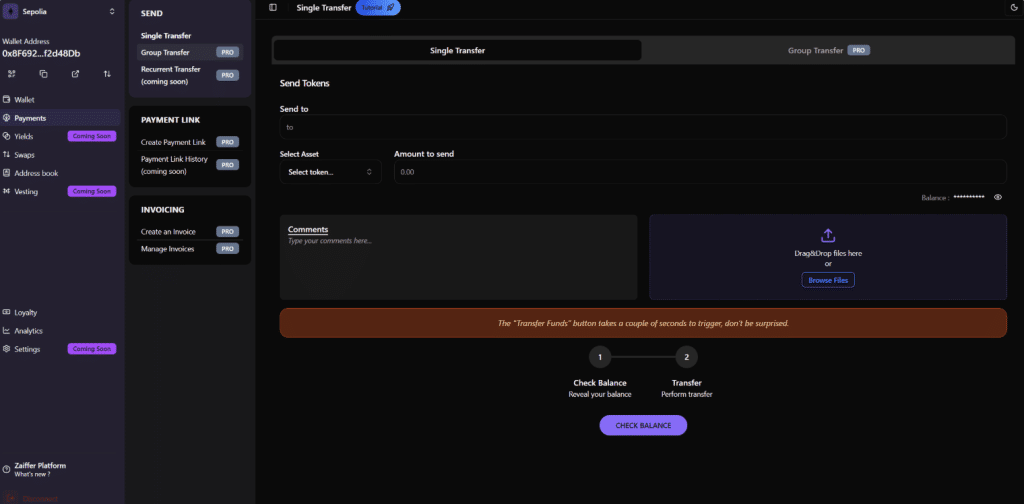Click the upload arrow icon
This screenshot has height=504, width=1024.
coord(827,235)
